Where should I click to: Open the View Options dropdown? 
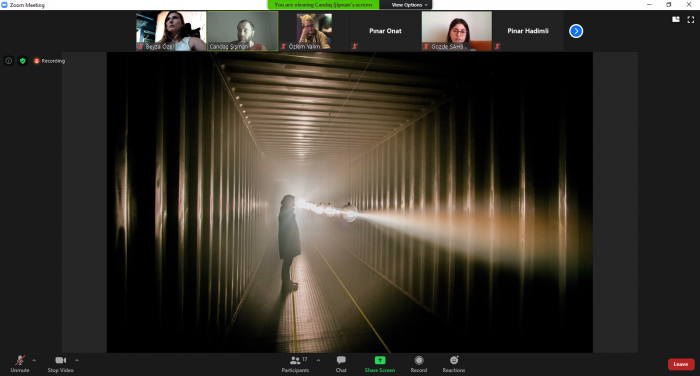point(409,5)
